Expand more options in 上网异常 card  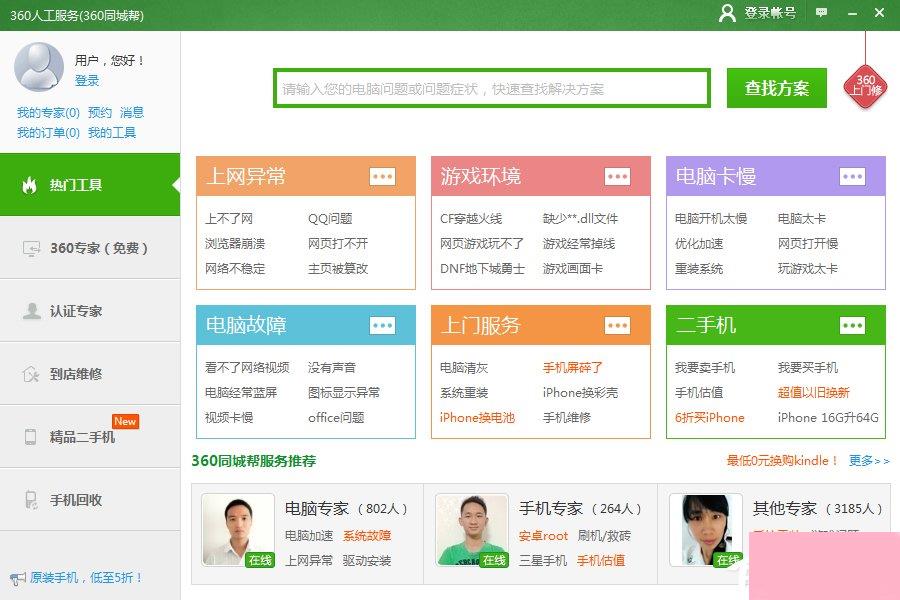(382, 176)
